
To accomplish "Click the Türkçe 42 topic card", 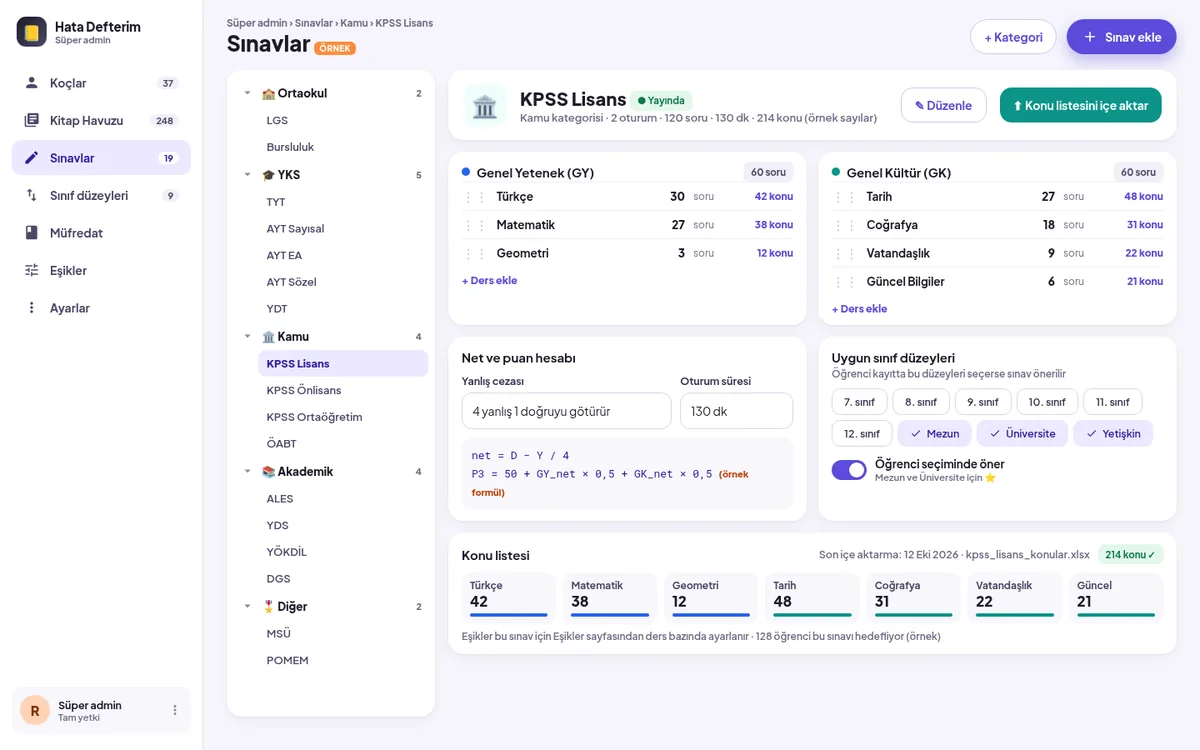I will [508, 597].
